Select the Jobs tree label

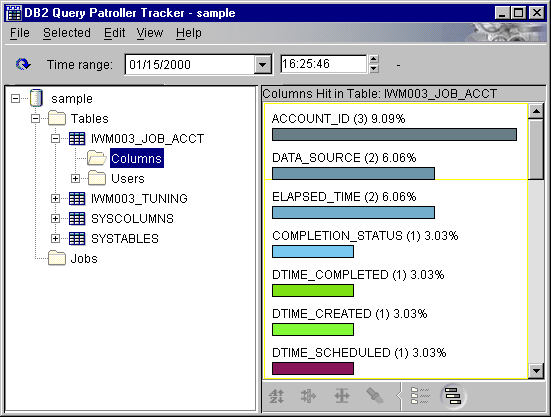coord(84,259)
